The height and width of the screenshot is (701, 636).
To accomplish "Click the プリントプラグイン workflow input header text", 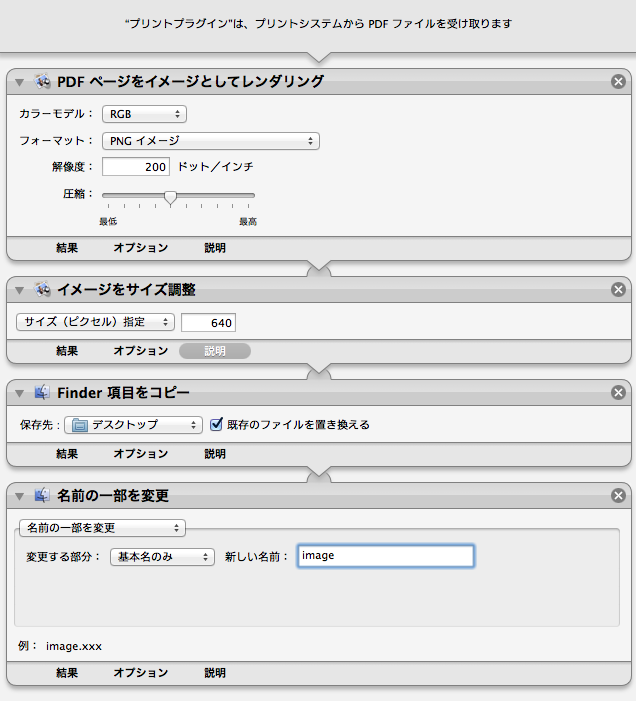I will click(x=318, y=24).
